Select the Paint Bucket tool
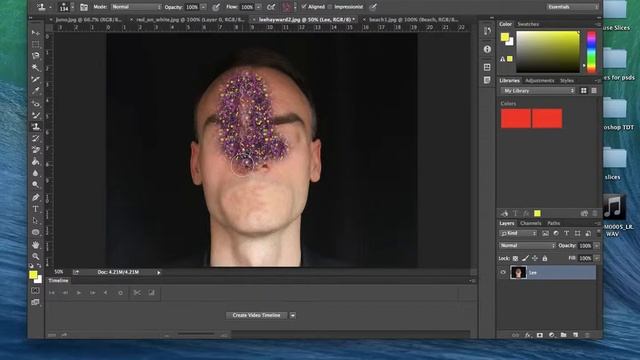This screenshot has width=640, height=360. (x=36, y=162)
